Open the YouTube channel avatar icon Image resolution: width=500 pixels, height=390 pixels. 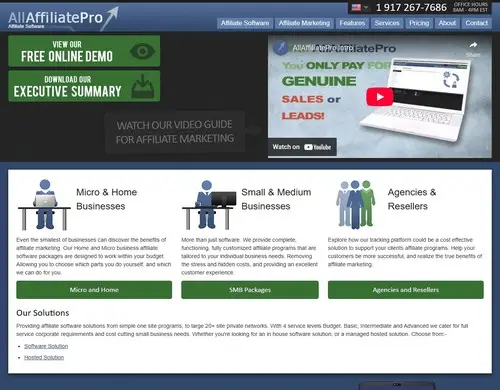[x=281, y=48]
